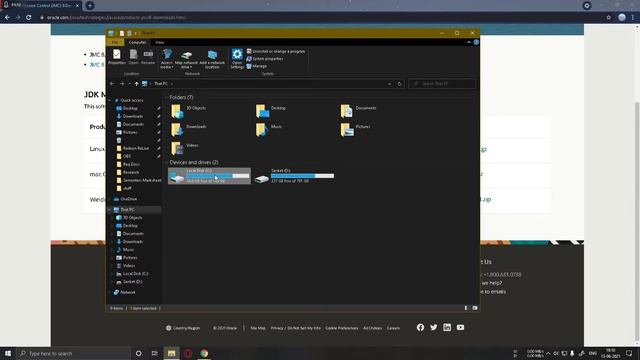Select the Sanket (D:) drive tile
The width and height of the screenshot is (640, 360).
tap(294, 176)
